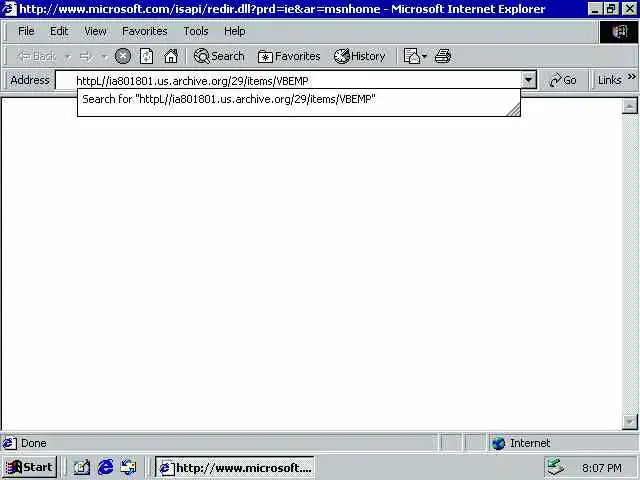Viewport: 640px width, 480px height.
Task: Open the View menu
Action: (96, 31)
